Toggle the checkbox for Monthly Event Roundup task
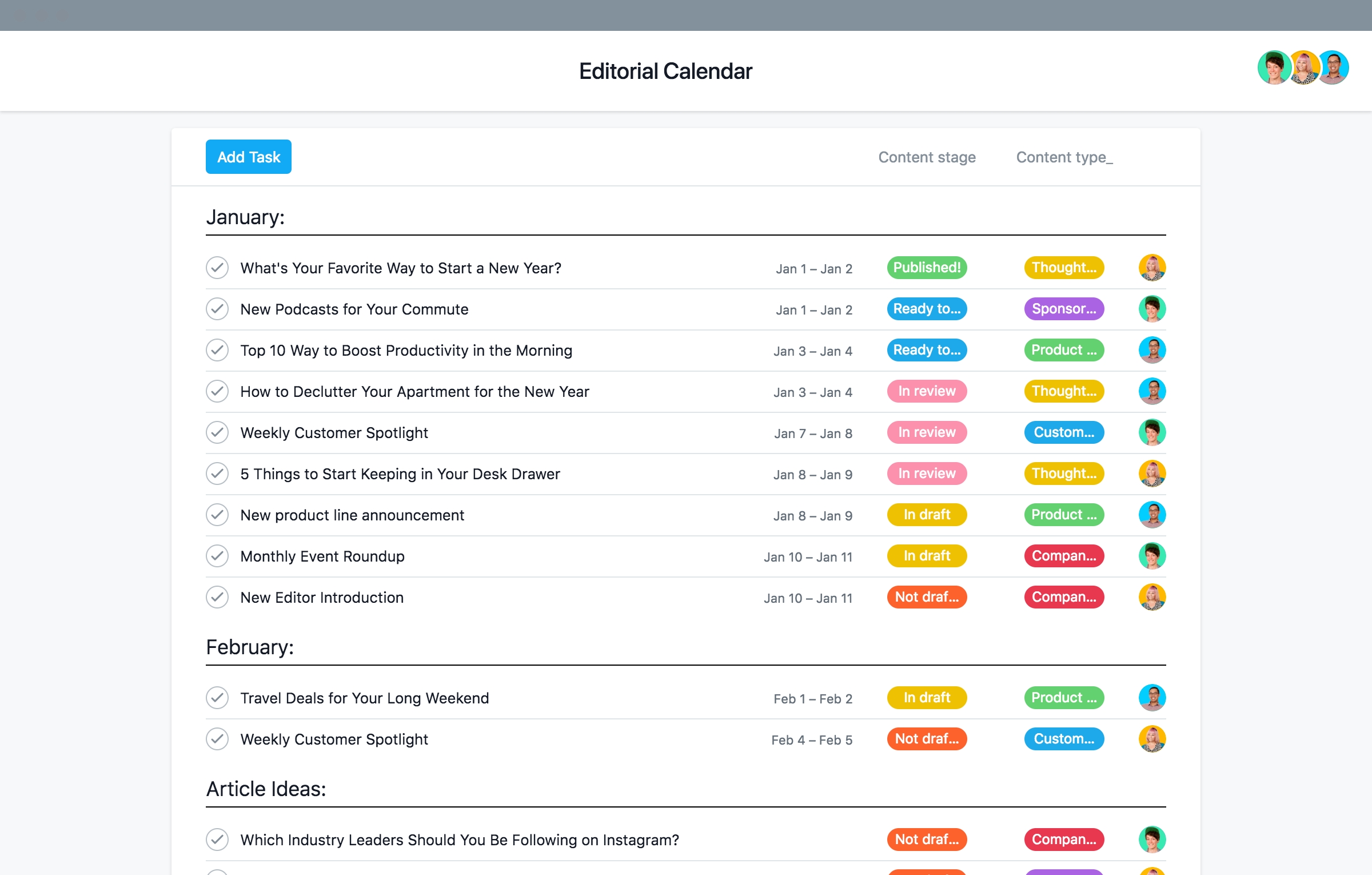 pos(217,556)
